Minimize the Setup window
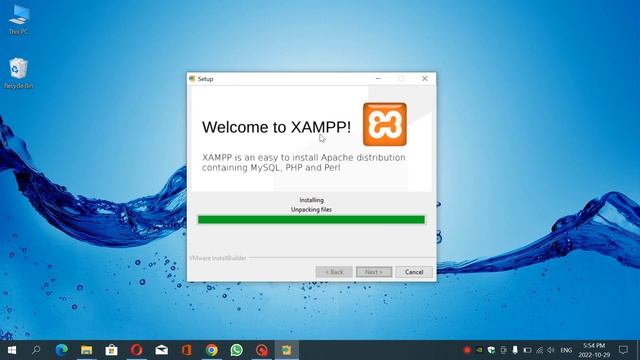 [x=378, y=78]
